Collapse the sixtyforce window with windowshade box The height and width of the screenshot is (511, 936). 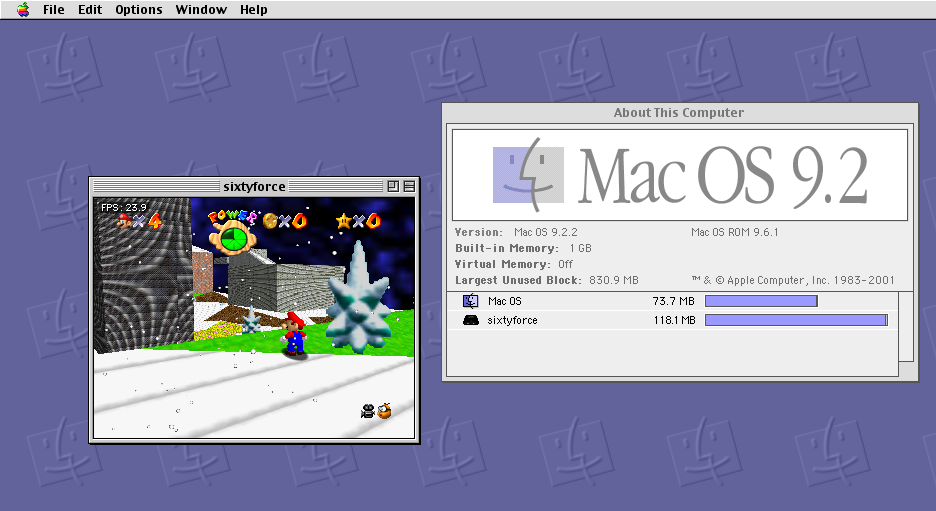409,186
